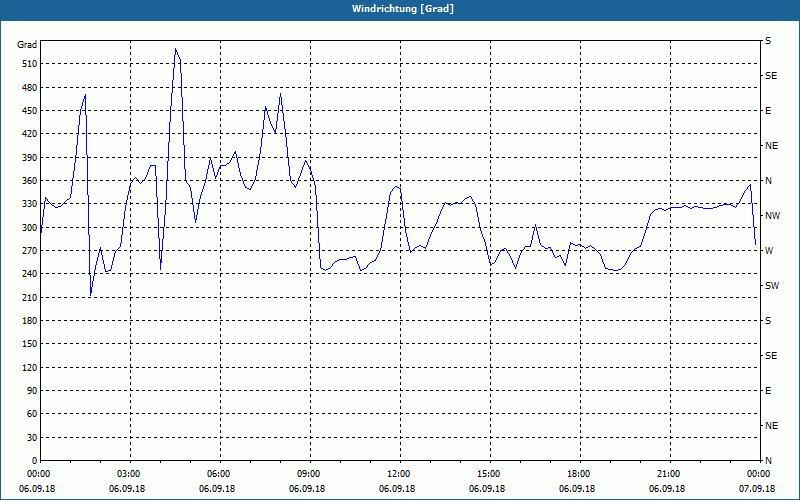Click the 510 y-axis value
This screenshot has width=800, height=500.
pos(30,64)
